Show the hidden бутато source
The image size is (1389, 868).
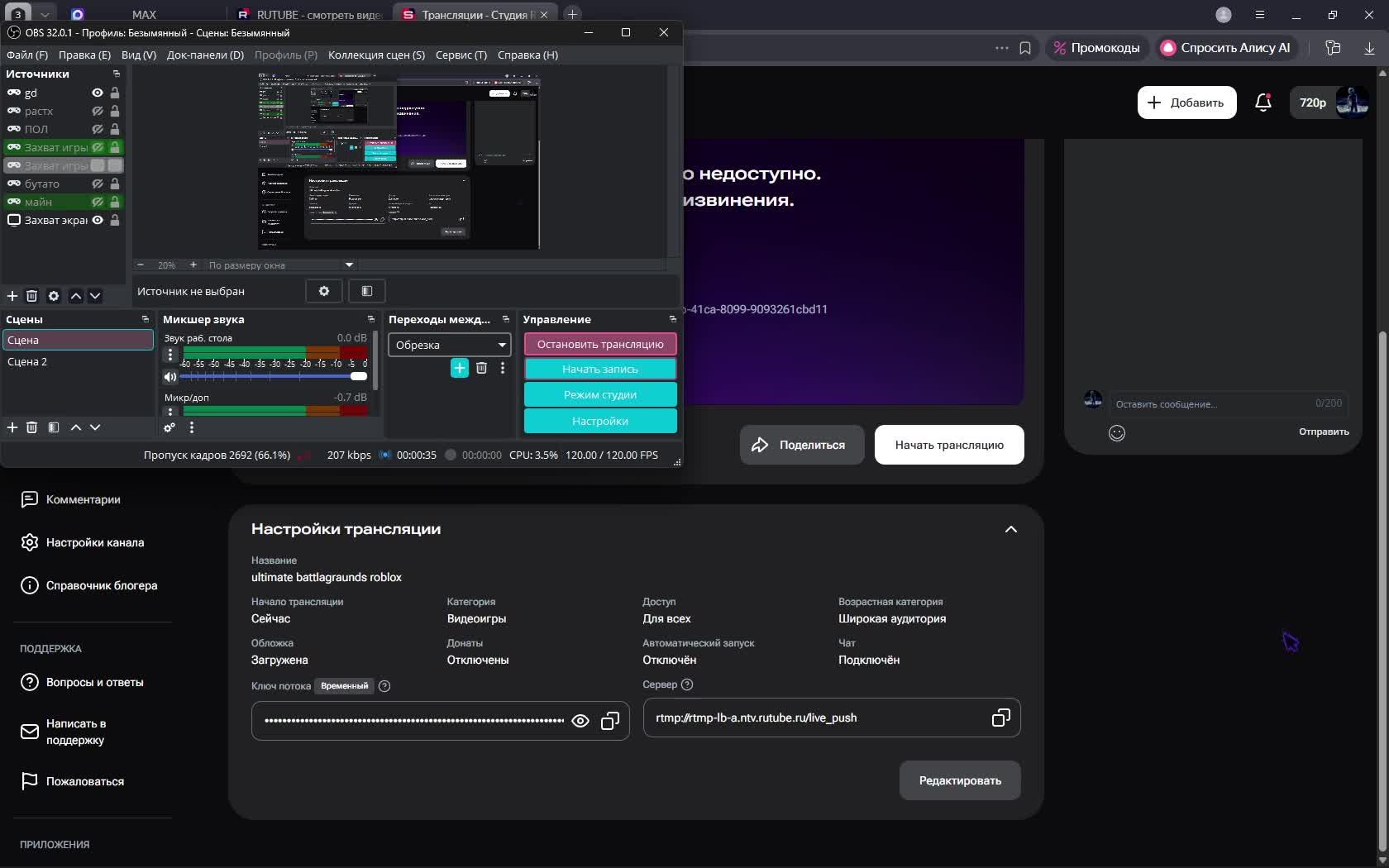(x=98, y=184)
